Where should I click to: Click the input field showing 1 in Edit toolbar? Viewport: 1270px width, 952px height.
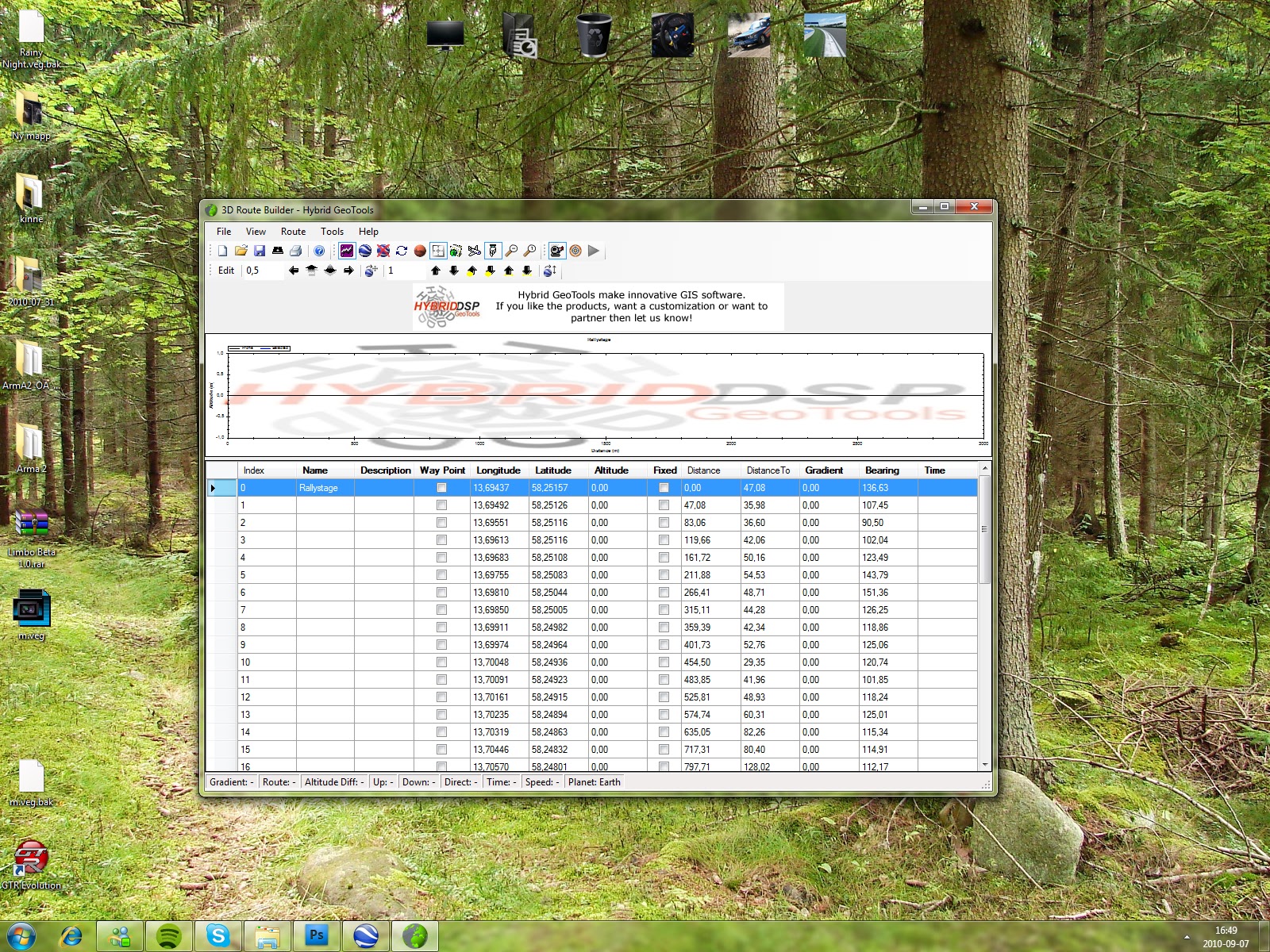[404, 271]
